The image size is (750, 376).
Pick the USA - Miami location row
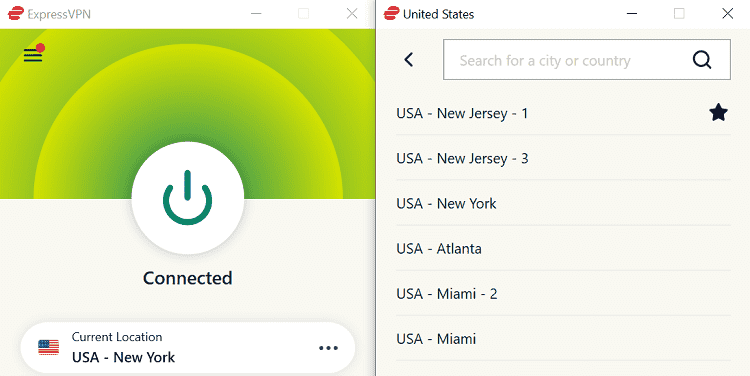click(x=563, y=339)
